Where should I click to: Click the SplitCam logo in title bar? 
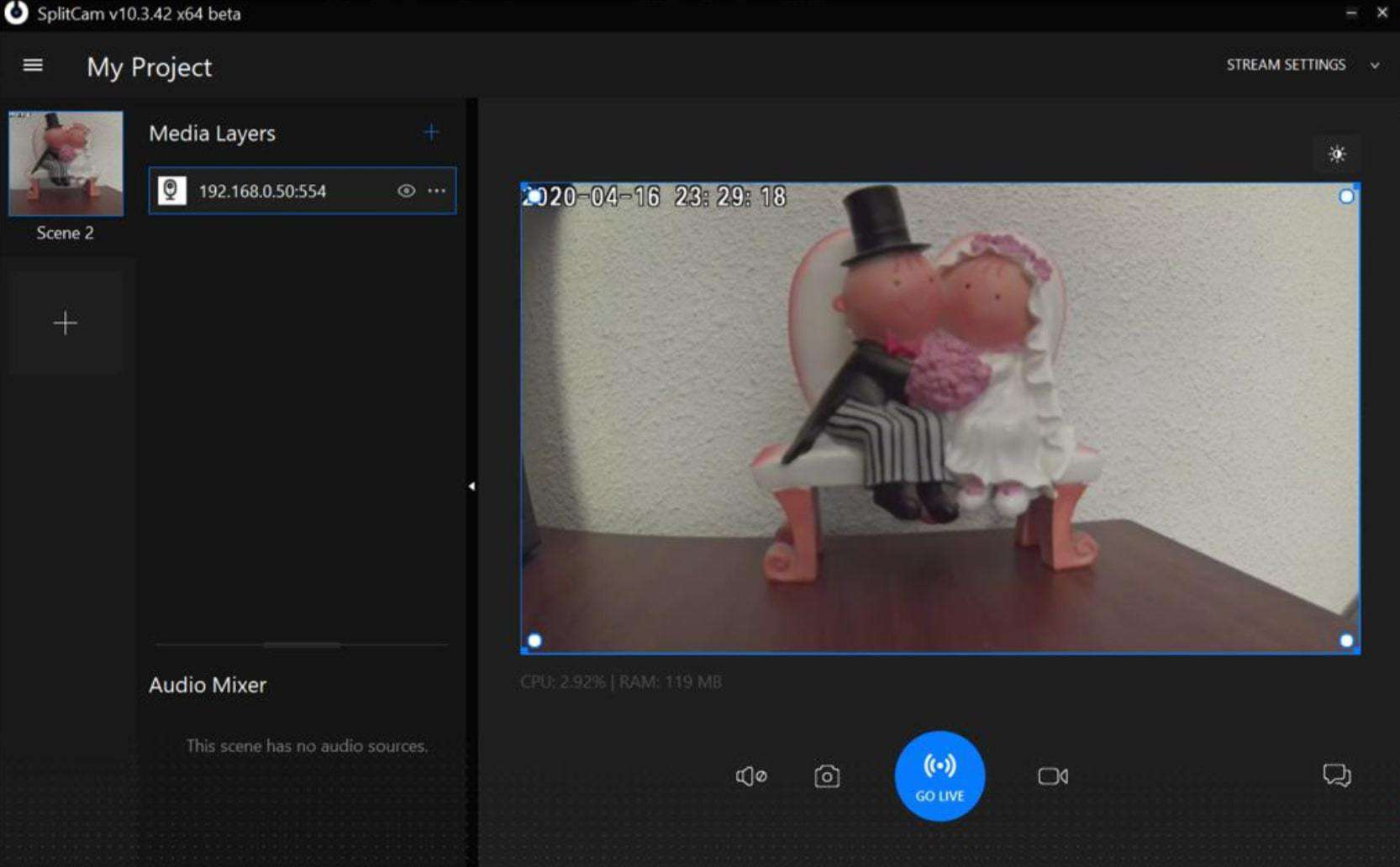tap(16, 13)
